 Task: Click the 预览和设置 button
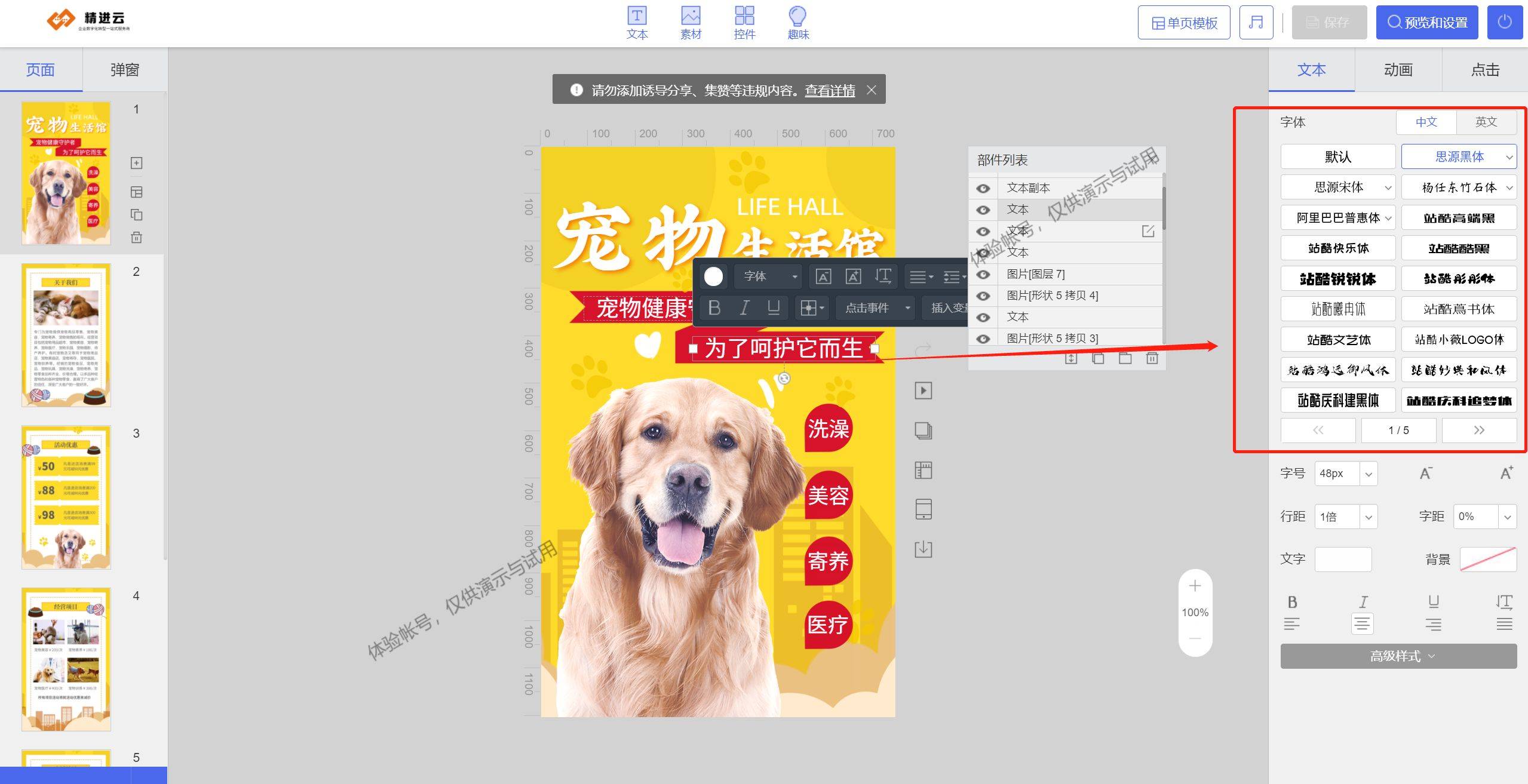pyautogui.click(x=1427, y=23)
